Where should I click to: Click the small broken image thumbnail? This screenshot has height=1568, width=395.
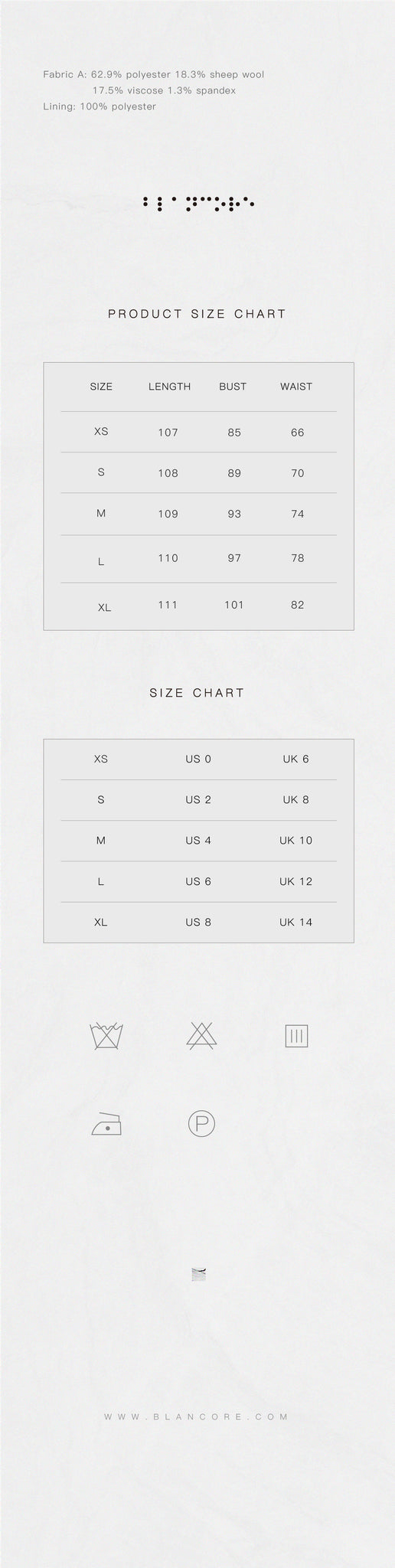pos(198,1274)
